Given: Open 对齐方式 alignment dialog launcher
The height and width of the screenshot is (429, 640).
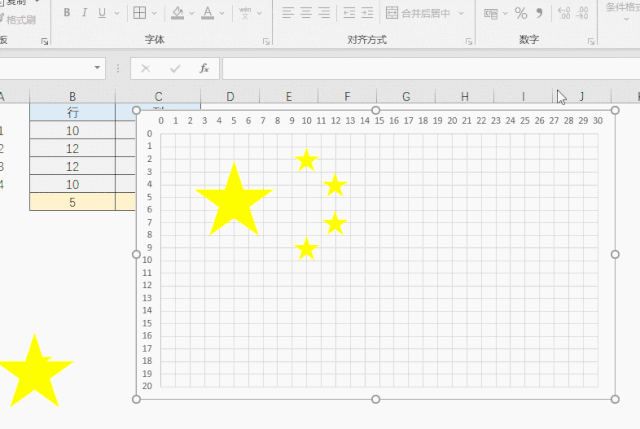Looking at the screenshot, I should [x=469, y=42].
